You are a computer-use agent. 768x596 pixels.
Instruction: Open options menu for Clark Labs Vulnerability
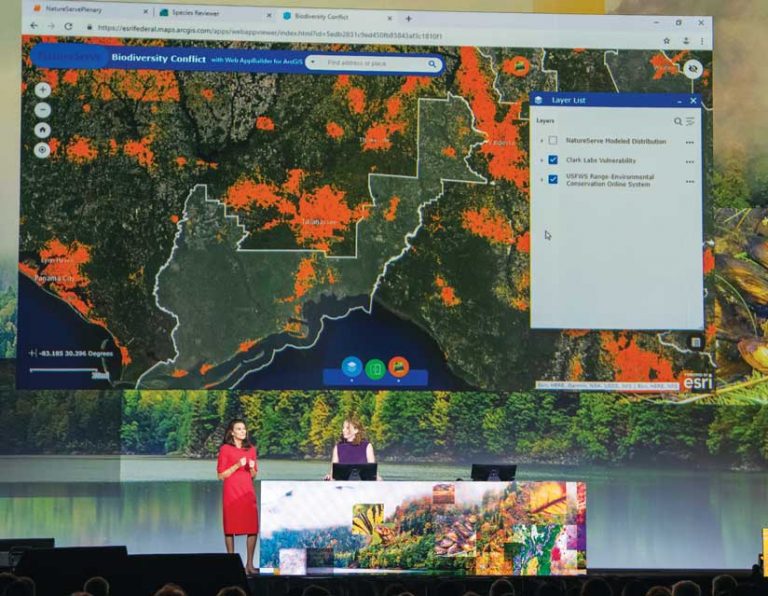(690, 162)
